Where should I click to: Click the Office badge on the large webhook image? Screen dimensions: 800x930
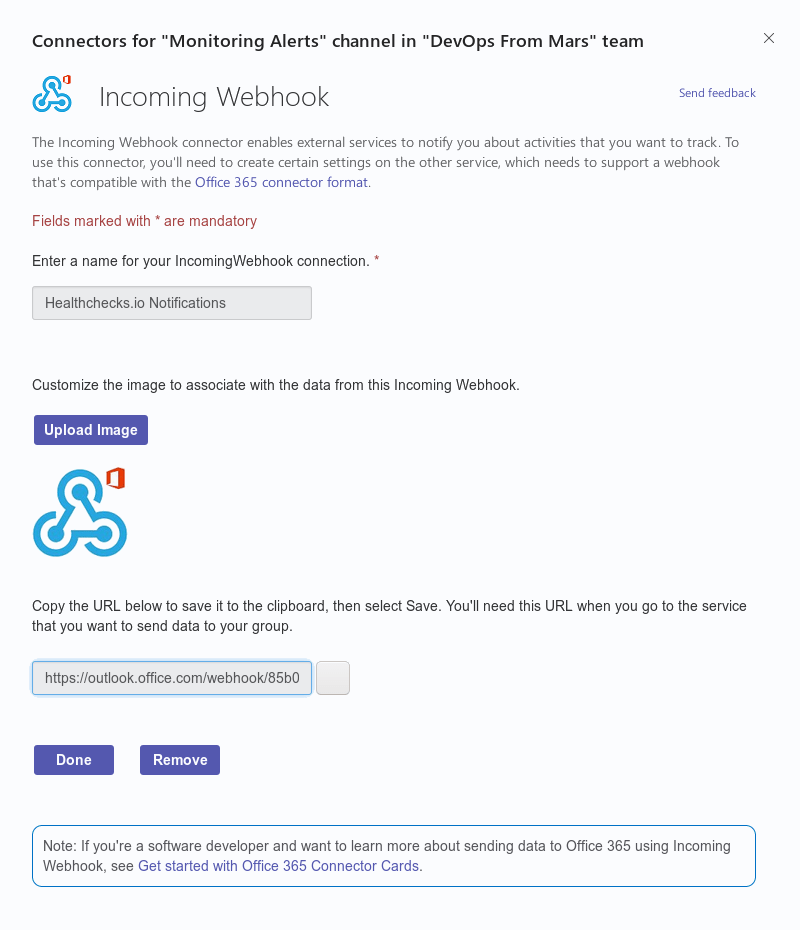tap(115, 477)
